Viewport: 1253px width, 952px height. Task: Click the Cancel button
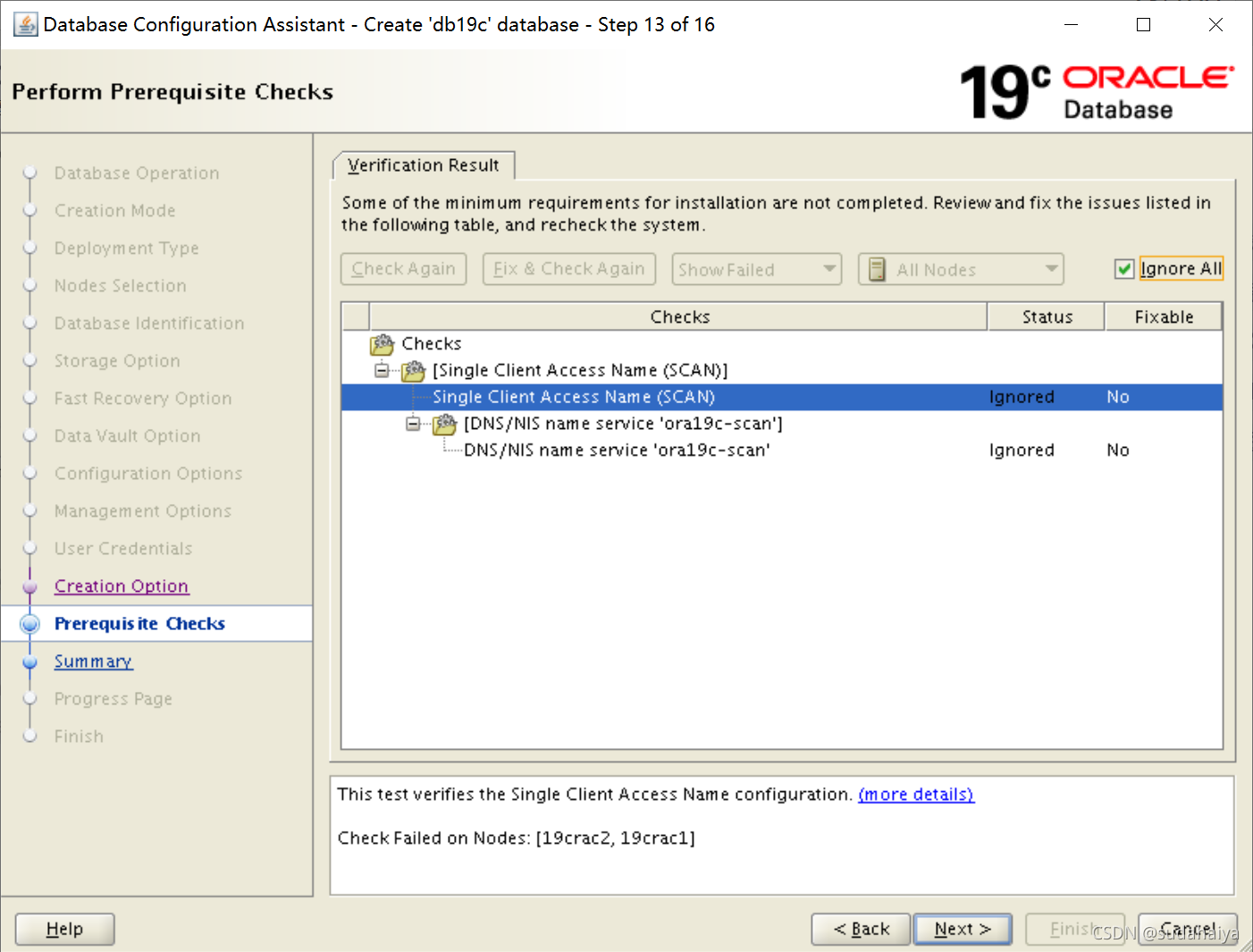pos(1188,929)
